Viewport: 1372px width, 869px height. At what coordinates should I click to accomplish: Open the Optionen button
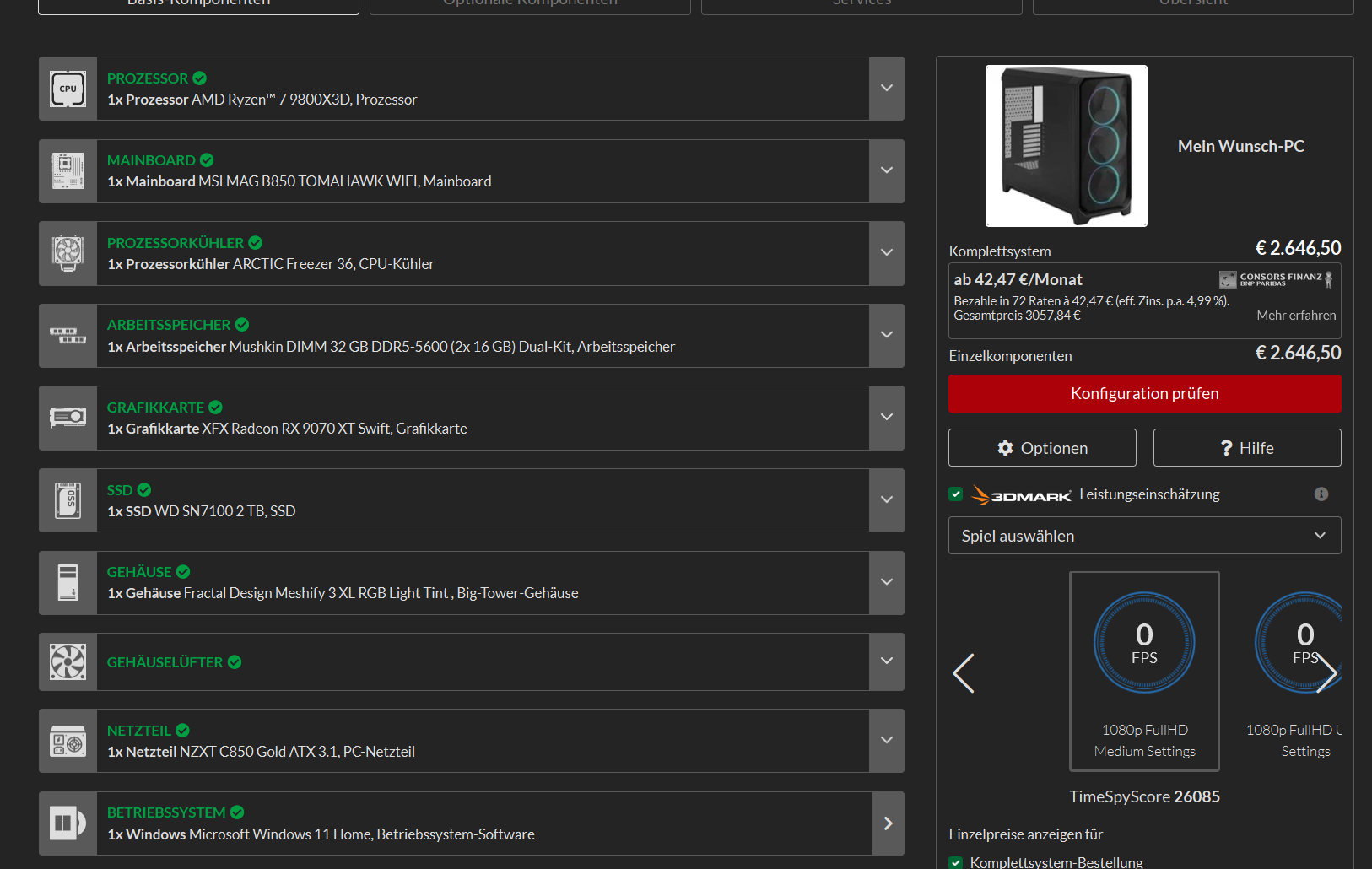[1042, 448]
